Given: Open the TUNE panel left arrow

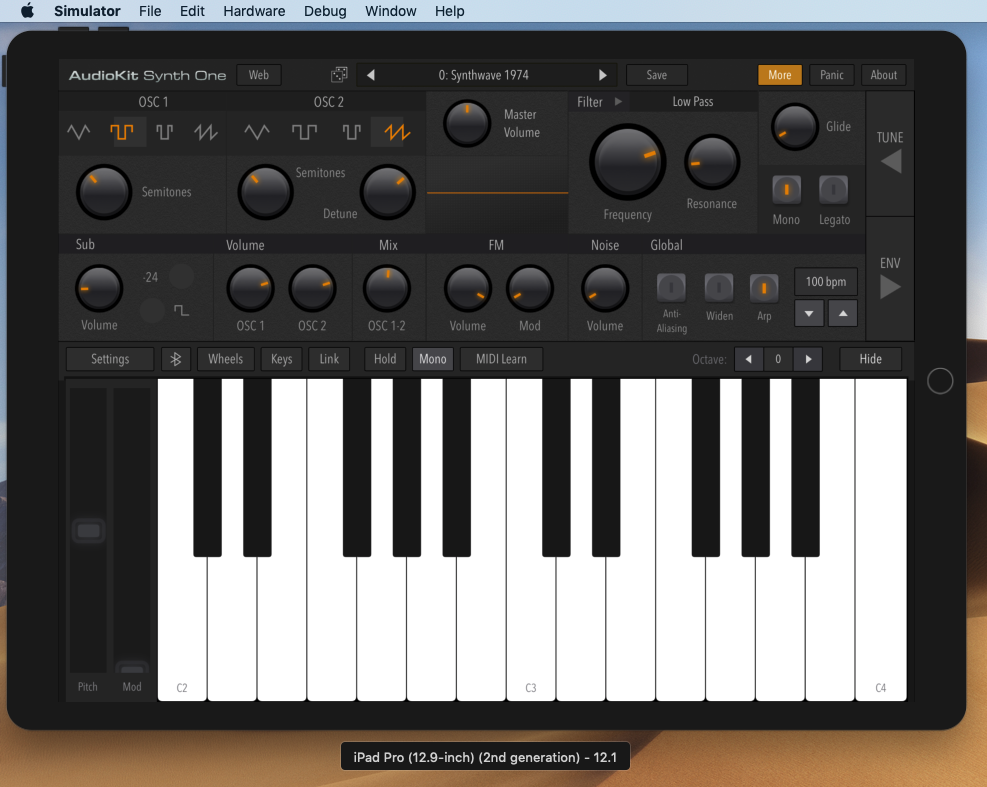Looking at the screenshot, I should [x=891, y=162].
